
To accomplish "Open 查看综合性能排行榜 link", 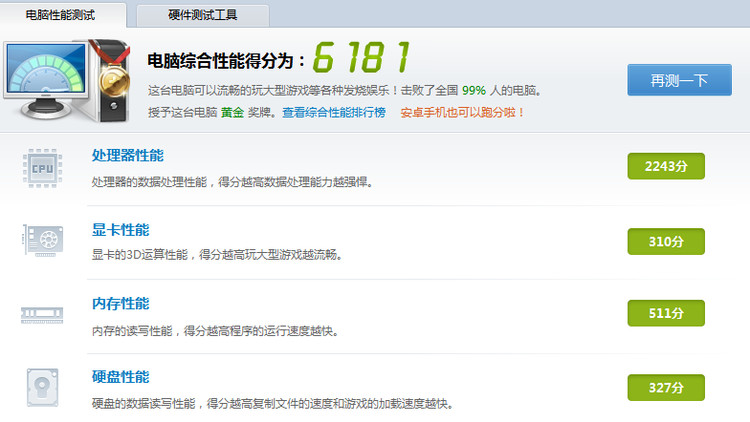I will [x=334, y=112].
